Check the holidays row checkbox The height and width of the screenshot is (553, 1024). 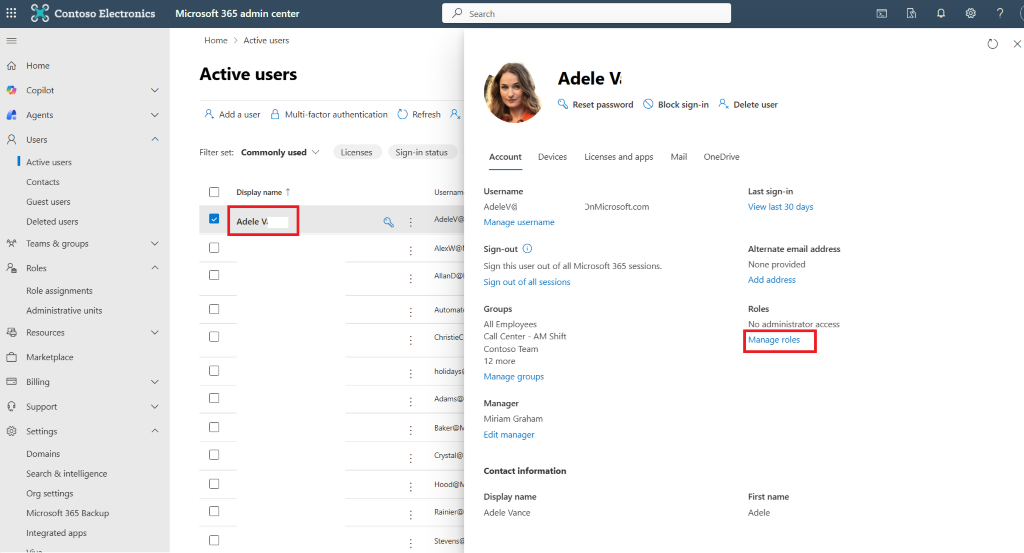(x=214, y=371)
